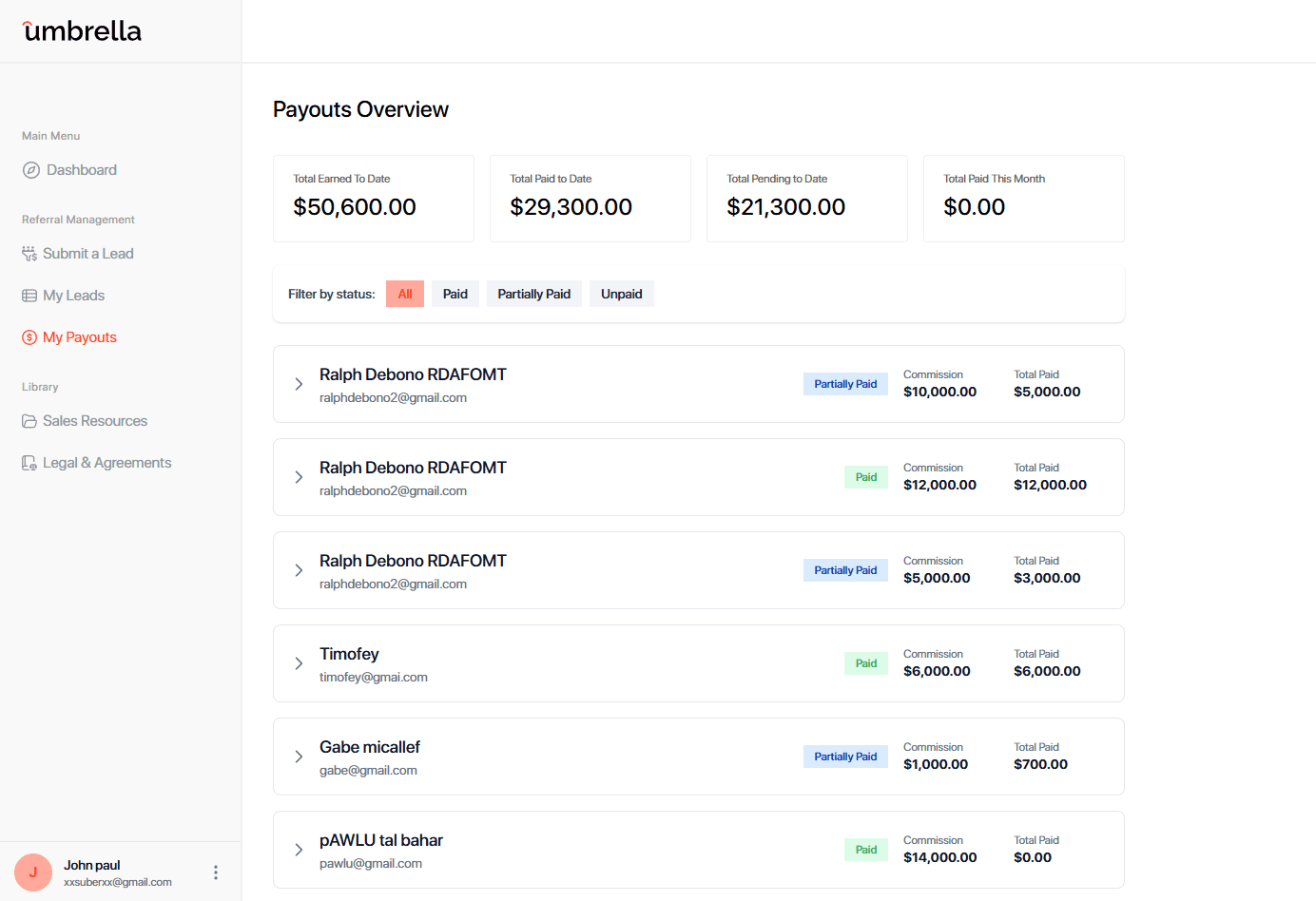Enable the Paid status filter
Image resolution: width=1316 pixels, height=901 pixels.
[x=455, y=293]
